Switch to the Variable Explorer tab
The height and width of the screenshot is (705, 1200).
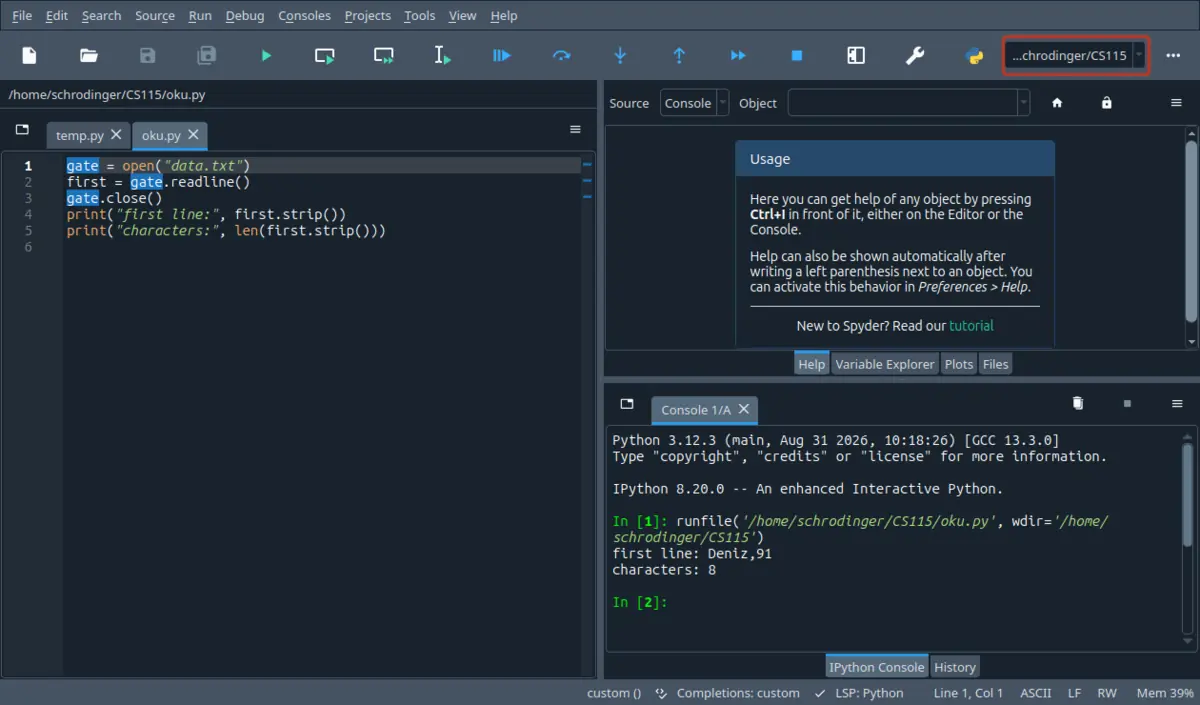[885, 364]
